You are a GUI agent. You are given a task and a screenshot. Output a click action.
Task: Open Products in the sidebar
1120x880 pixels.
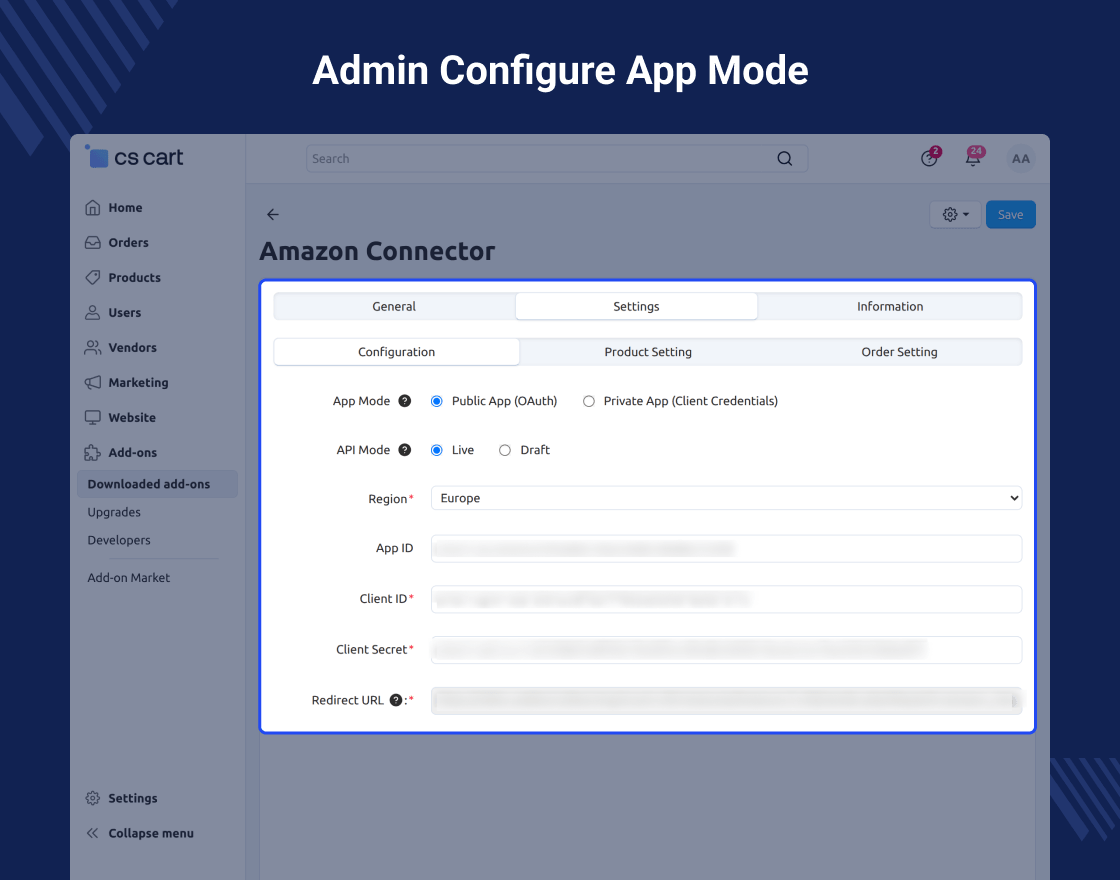point(134,278)
